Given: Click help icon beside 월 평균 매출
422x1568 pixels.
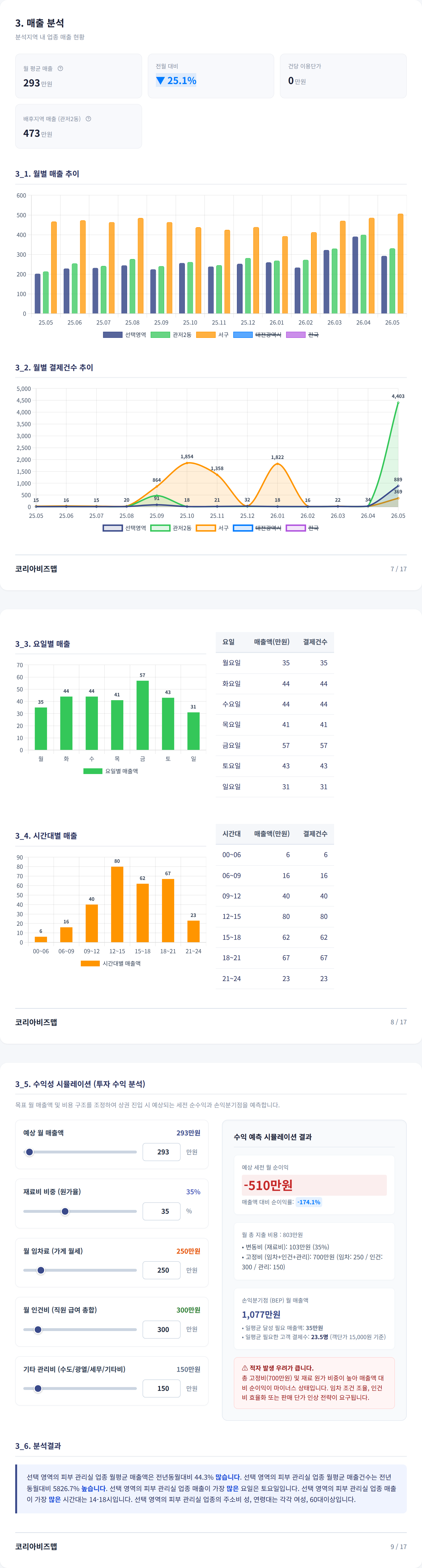Looking at the screenshot, I should [x=60, y=68].
